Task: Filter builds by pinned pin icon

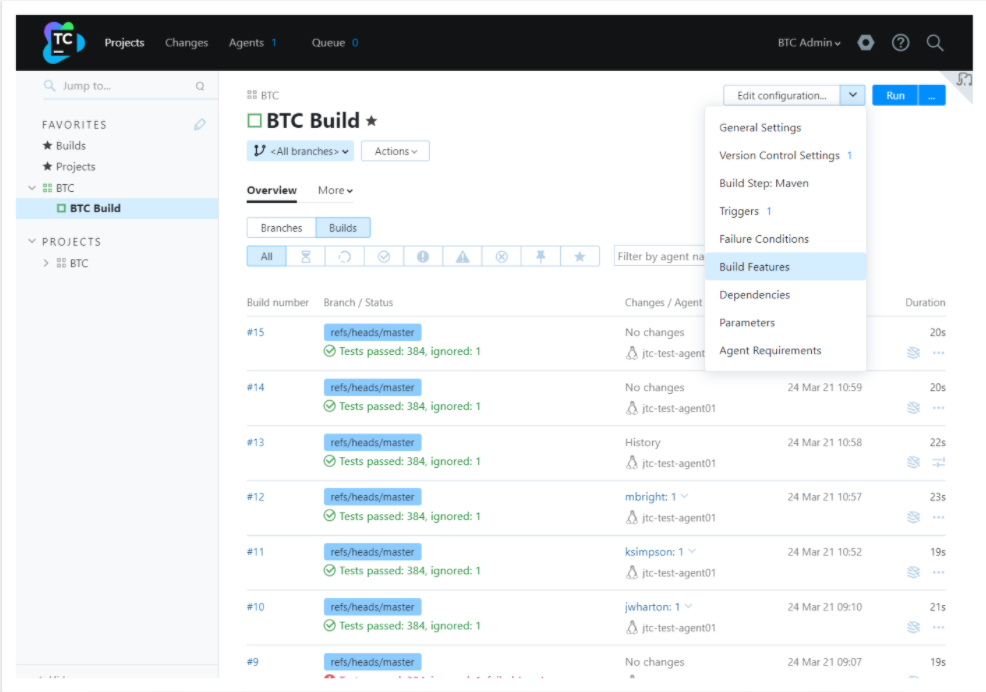Action: [540, 257]
